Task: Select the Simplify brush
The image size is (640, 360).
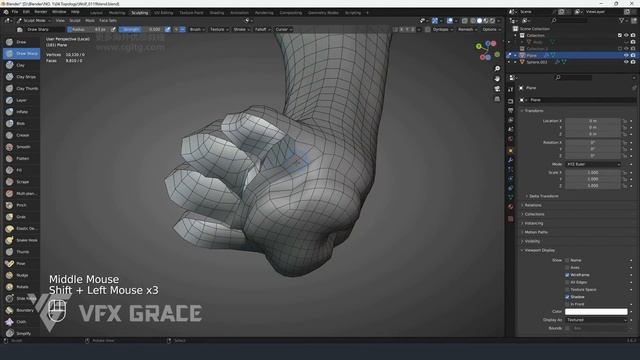Action: [x=21, y=333]
